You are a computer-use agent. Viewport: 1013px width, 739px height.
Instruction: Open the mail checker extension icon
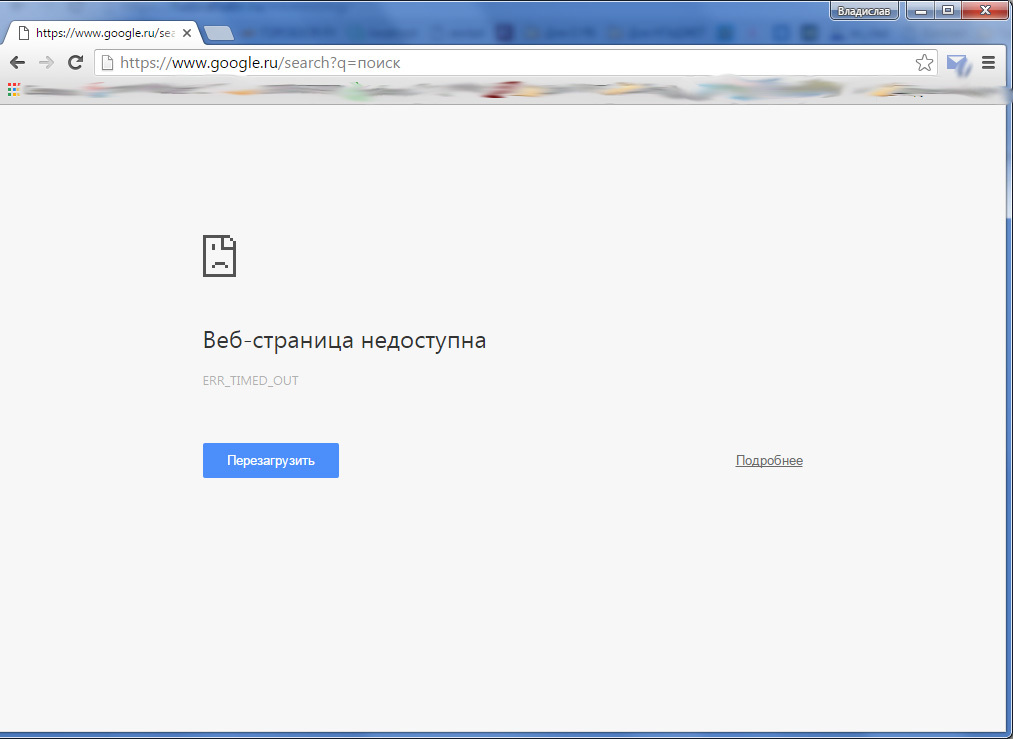[x=958, y=64]
